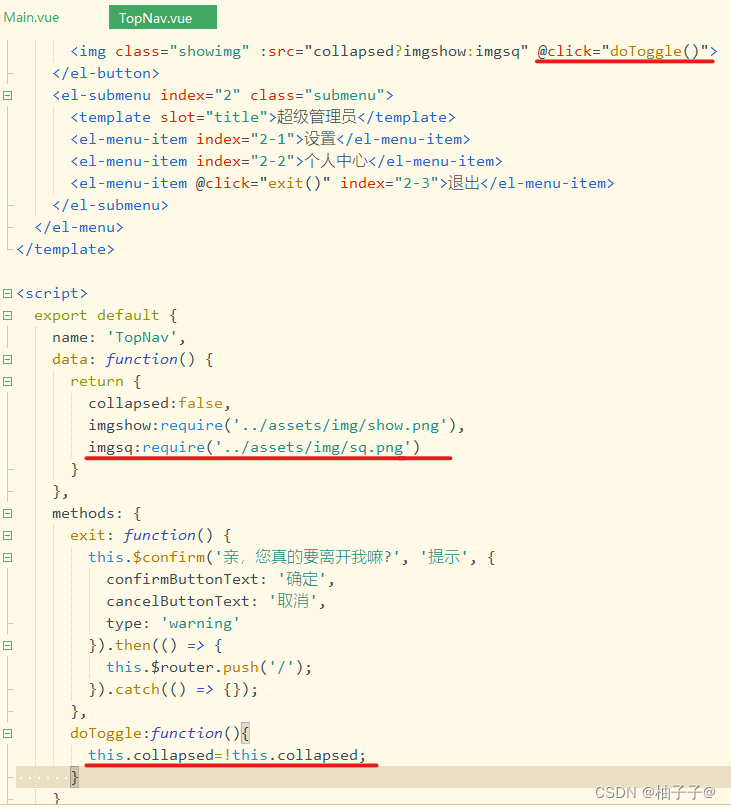Collapse the export default block
Image resolution: width=731 pixels, height=809 pixels.
(8, 315)
